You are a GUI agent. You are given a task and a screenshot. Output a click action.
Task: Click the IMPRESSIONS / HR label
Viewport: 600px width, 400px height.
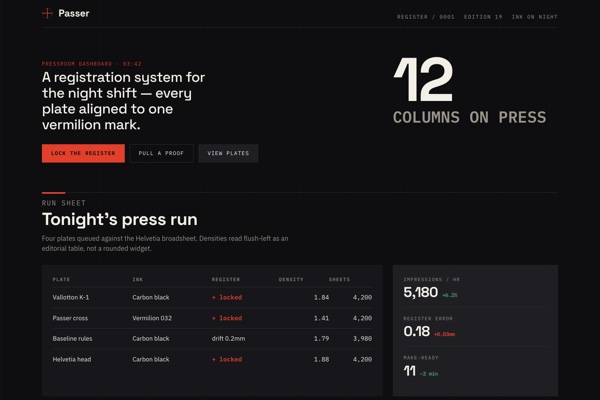(432, 279)
